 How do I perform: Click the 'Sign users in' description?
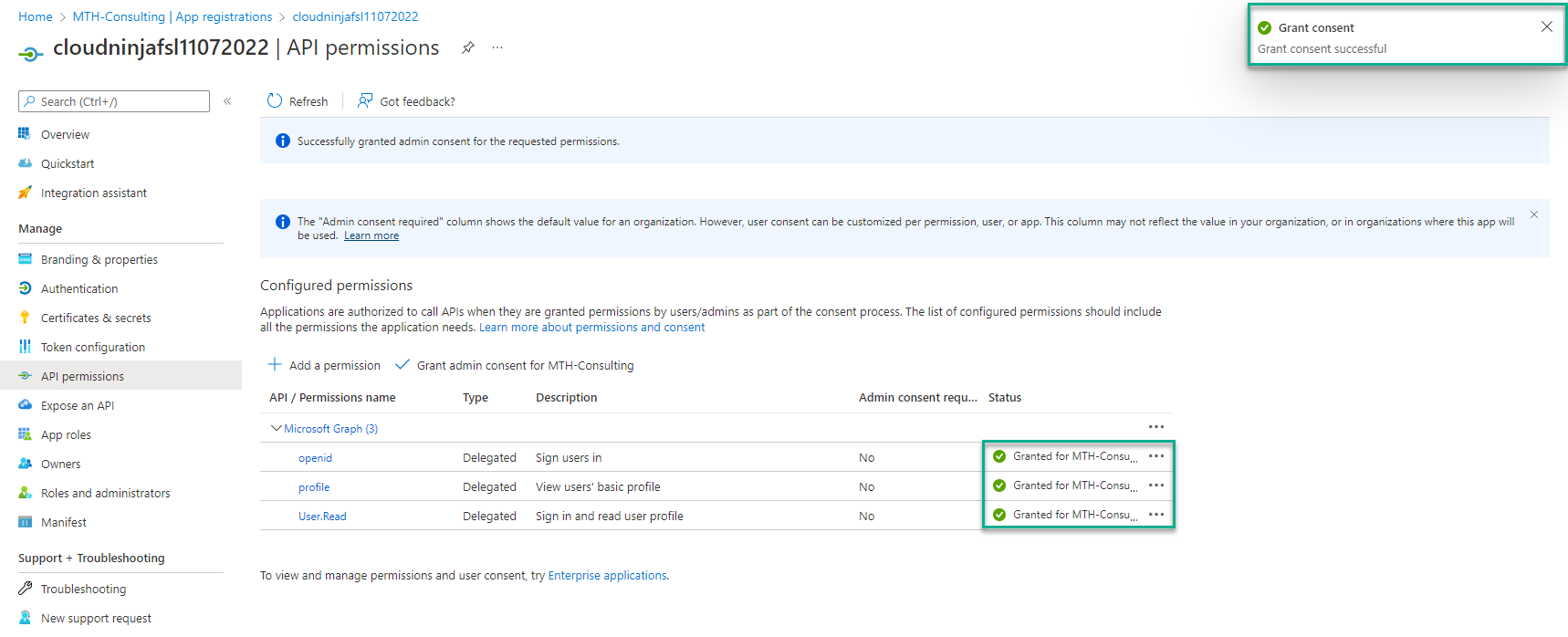coord(569,458)
